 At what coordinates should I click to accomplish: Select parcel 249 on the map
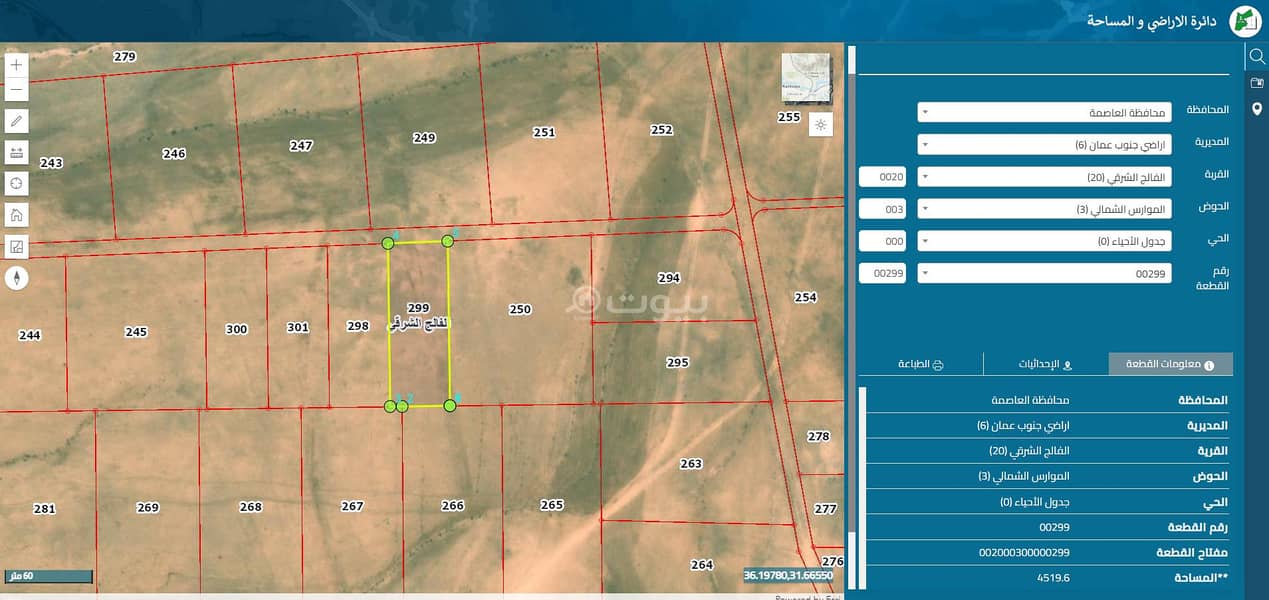pos(424,138)
